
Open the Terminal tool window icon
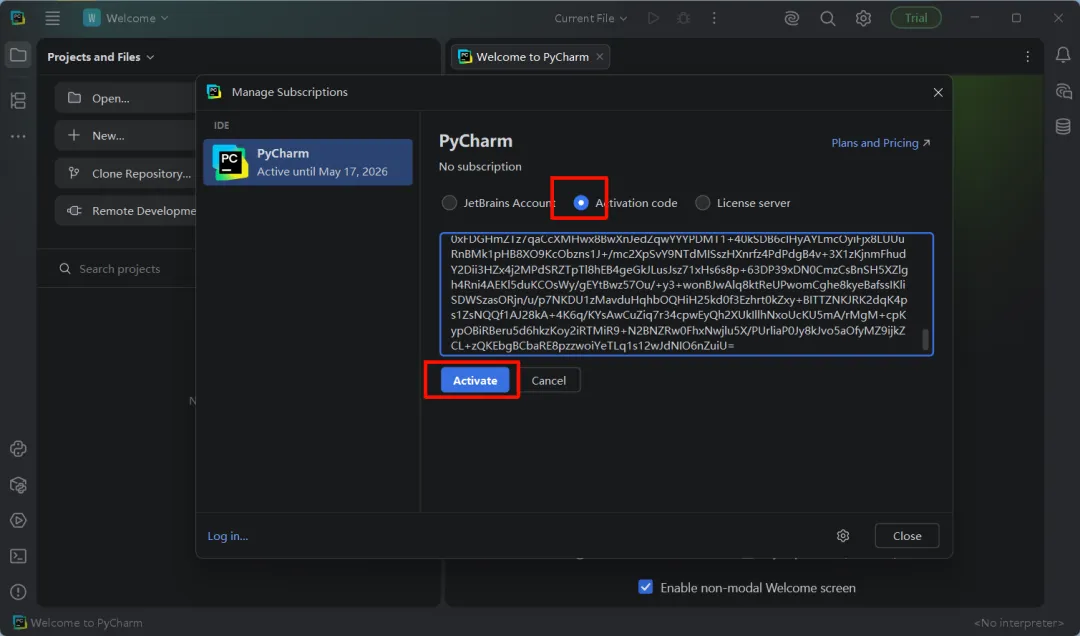pyautogui.click(x=18, y=556)
